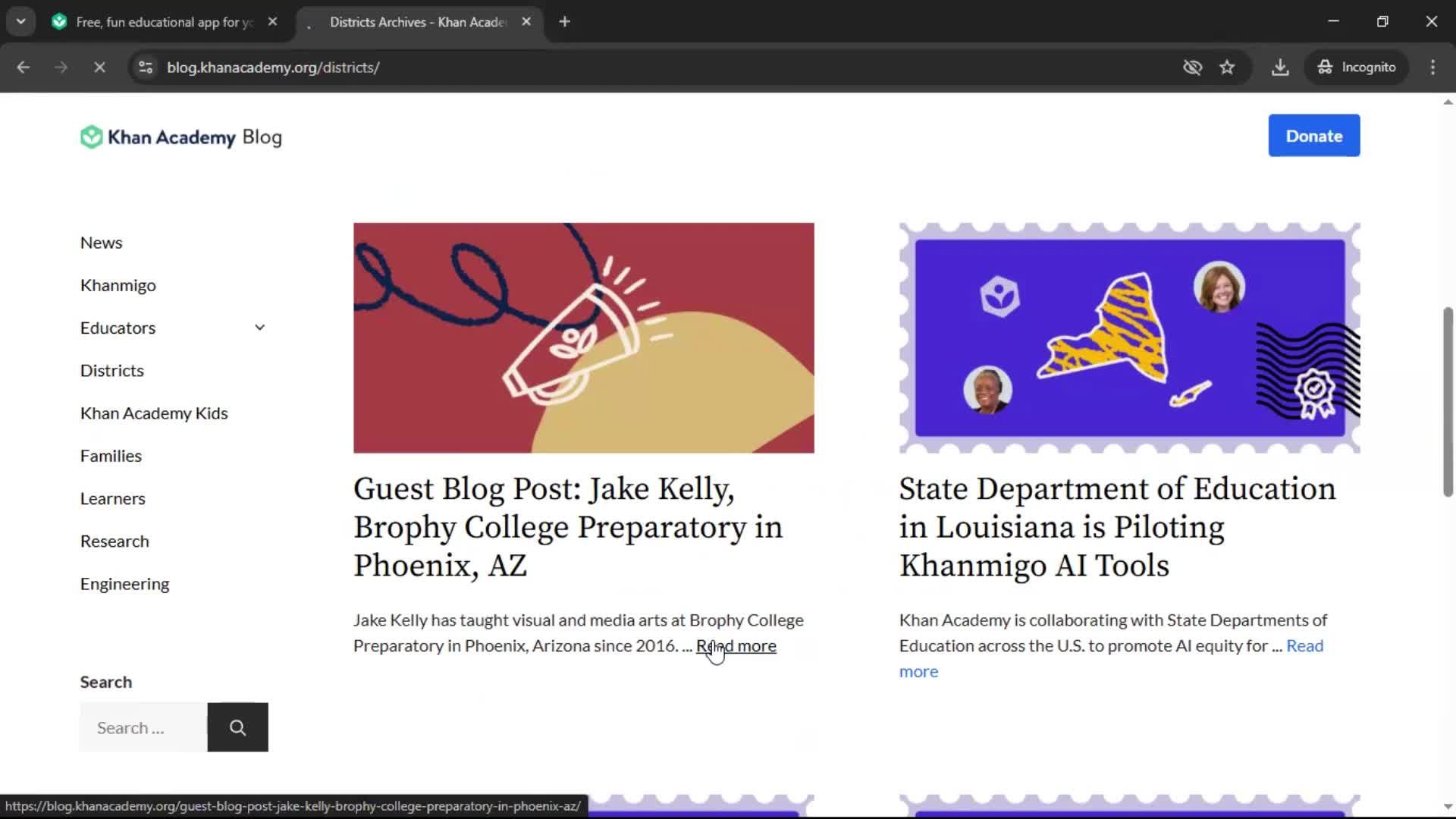Open Chrome three-dot menu
Screen dimensions: 1456x819
click(1432, 67)
